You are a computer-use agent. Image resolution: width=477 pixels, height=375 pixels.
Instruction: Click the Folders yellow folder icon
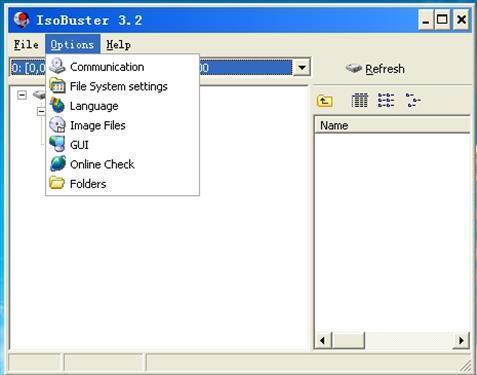pos(57,183)
